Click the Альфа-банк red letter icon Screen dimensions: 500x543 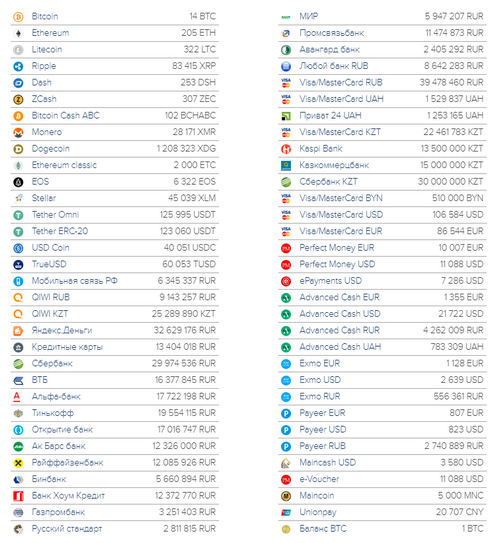click(x=17, y=397)
